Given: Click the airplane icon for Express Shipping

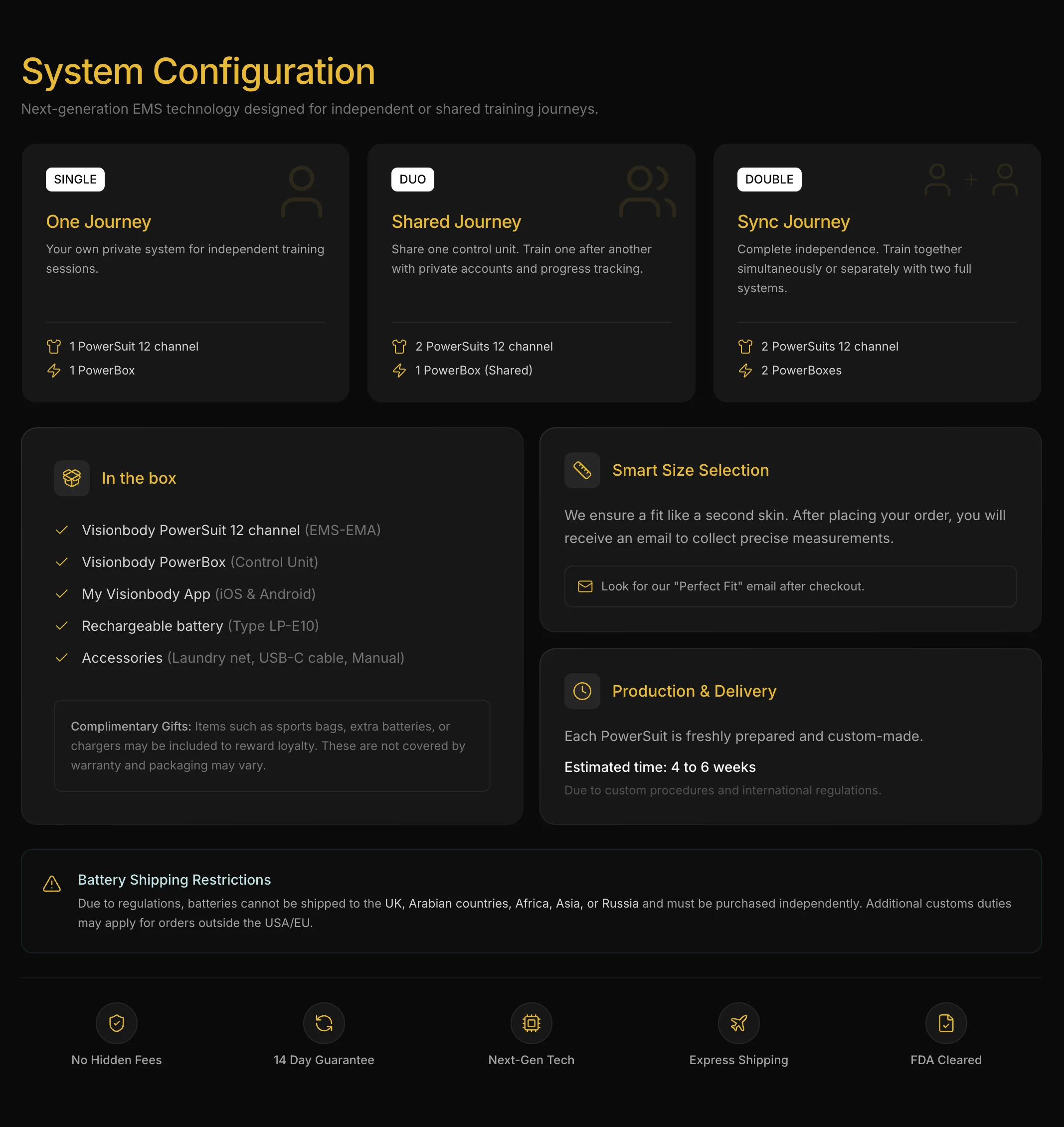Looking at the screenshot, I should 738,1023.
